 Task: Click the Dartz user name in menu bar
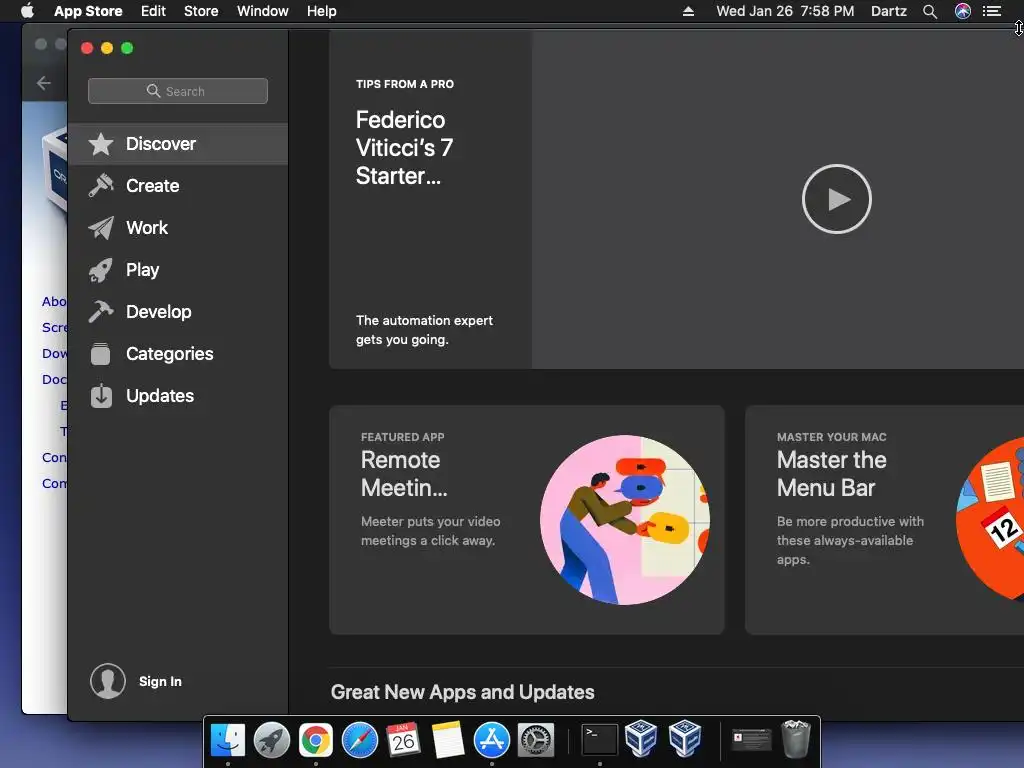coord(889,11)
